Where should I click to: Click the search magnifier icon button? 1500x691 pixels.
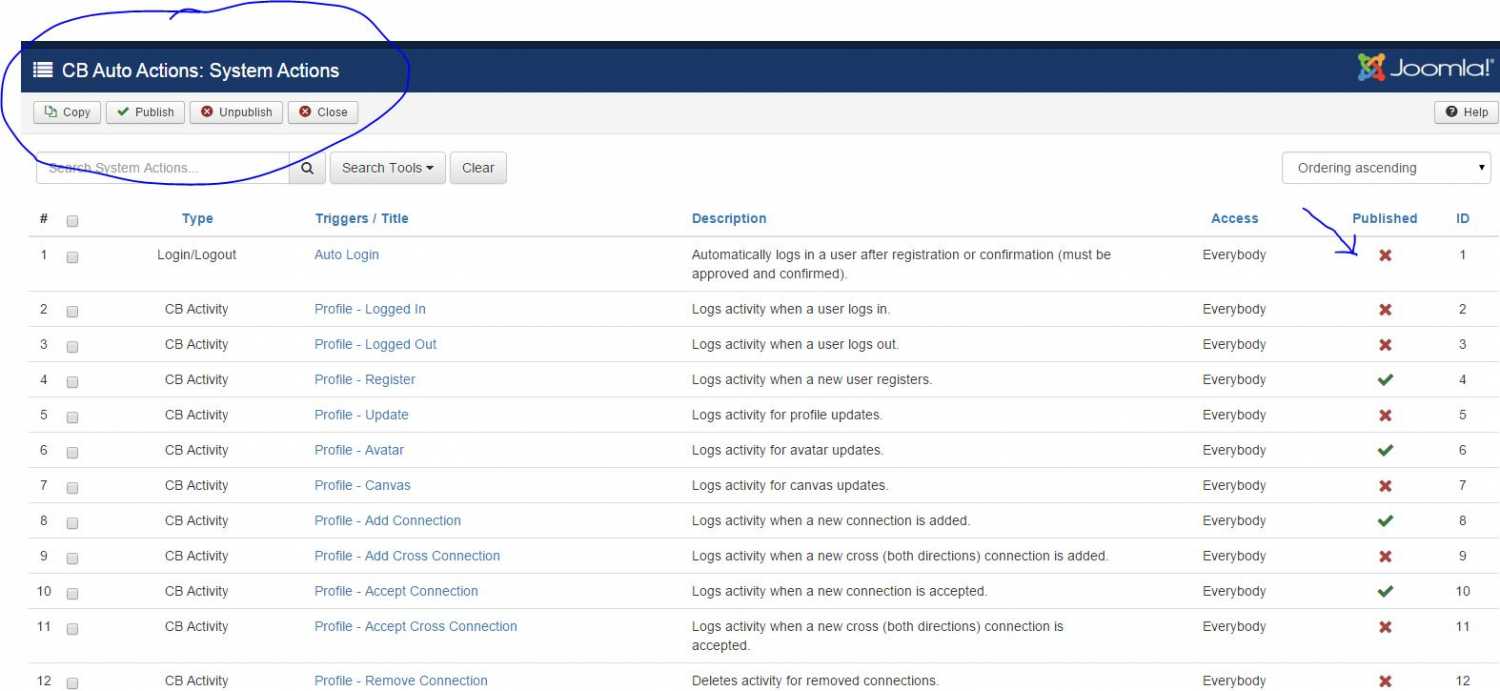pyautogui.click(x=307, y=168)
